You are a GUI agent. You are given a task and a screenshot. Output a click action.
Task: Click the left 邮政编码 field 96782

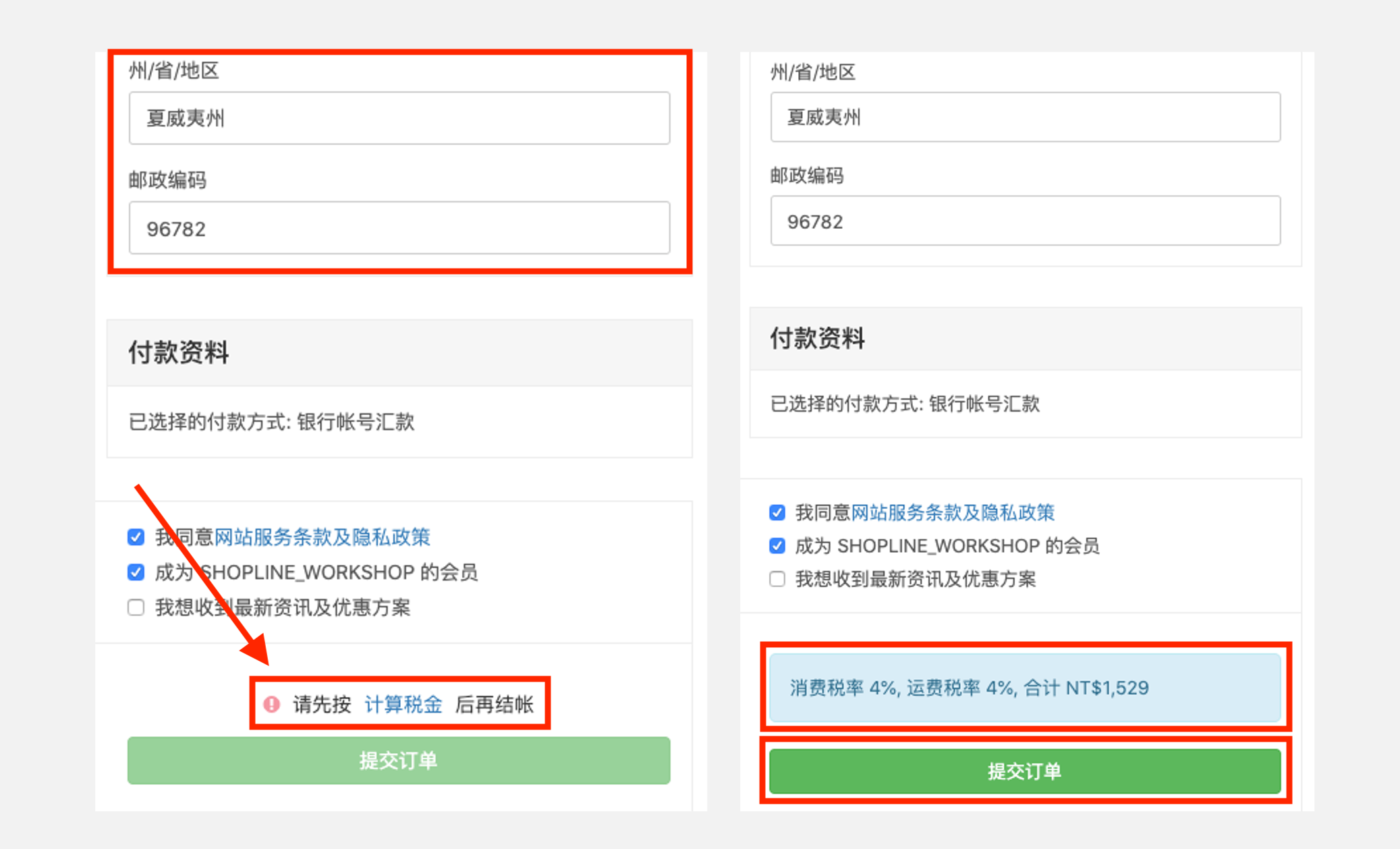pyautogui.click(x=399, y=228)
